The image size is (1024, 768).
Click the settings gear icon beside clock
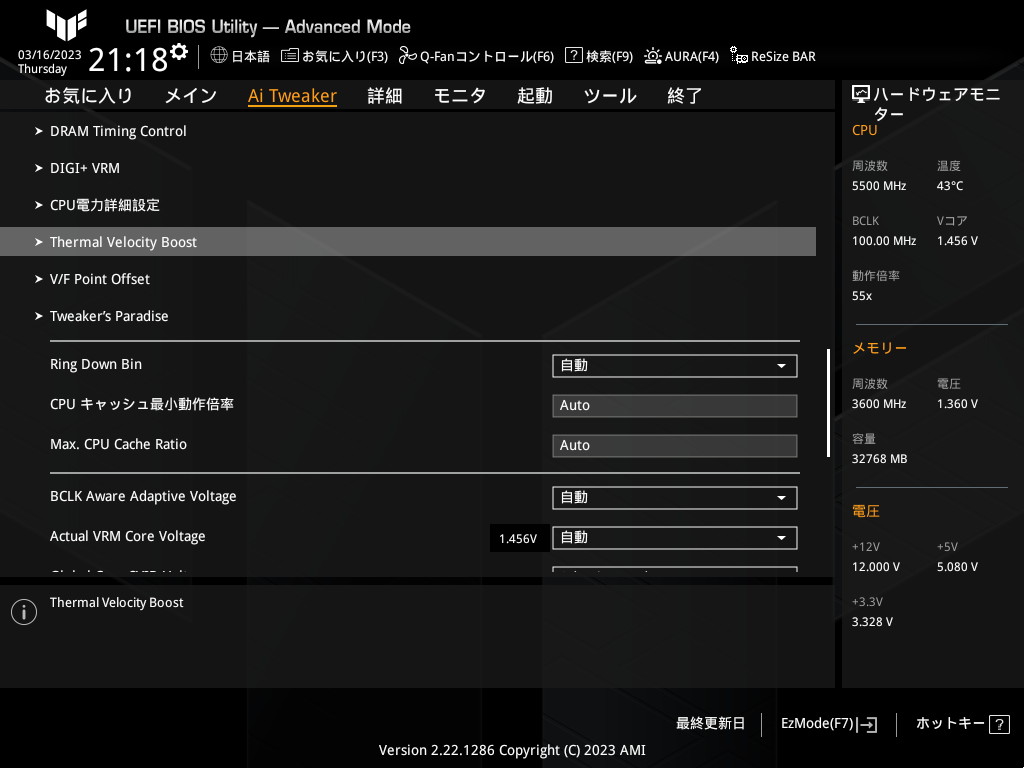click(179, 52)
